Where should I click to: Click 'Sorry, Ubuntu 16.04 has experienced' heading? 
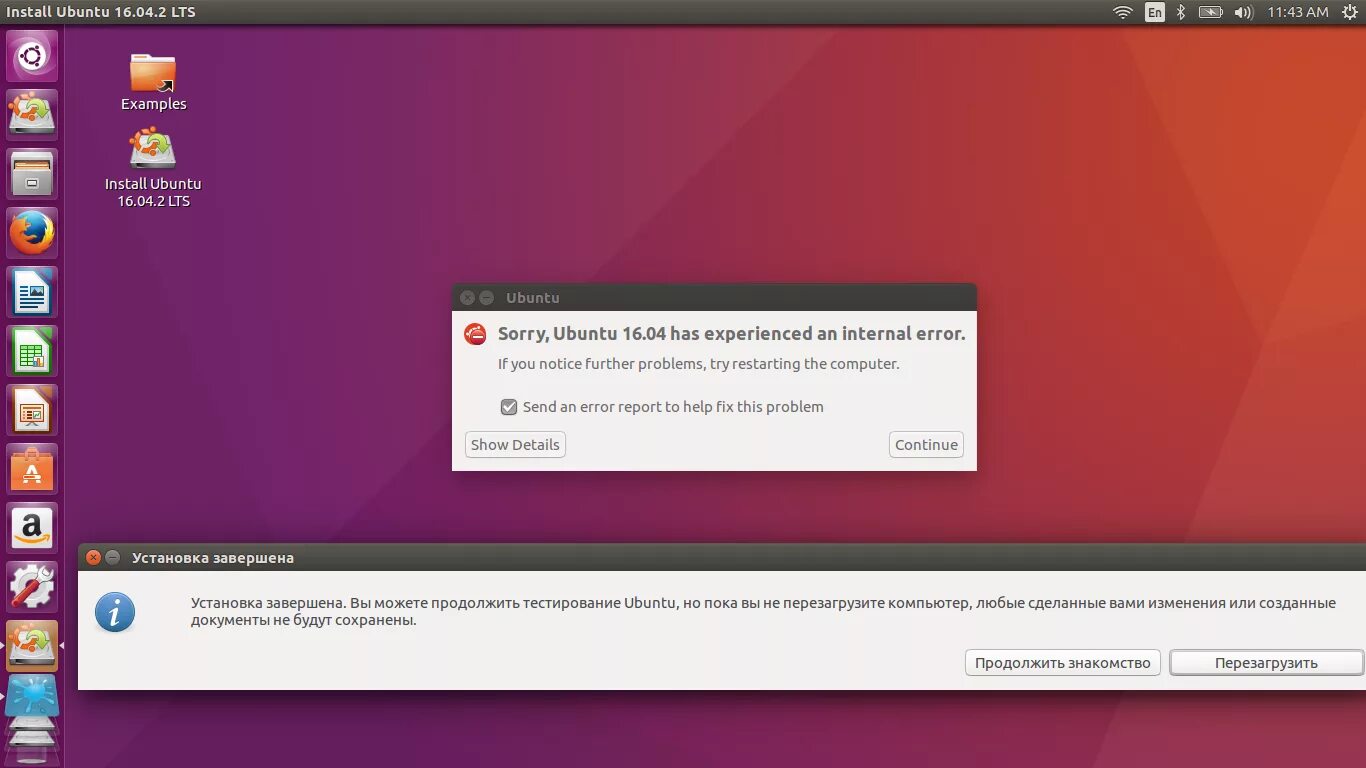(732, 334)
